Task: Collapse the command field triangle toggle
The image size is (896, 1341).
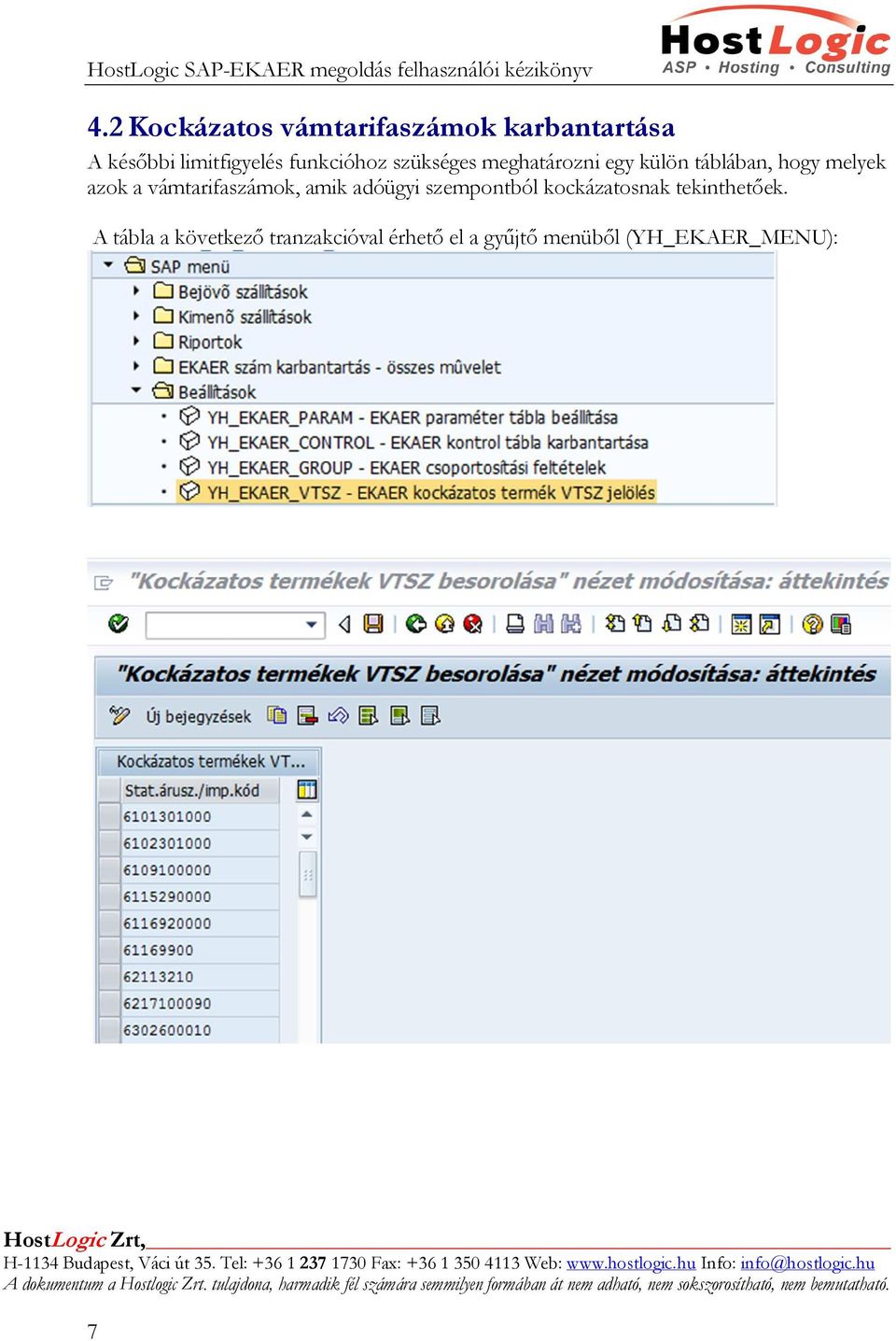Action: pos(344,624)
